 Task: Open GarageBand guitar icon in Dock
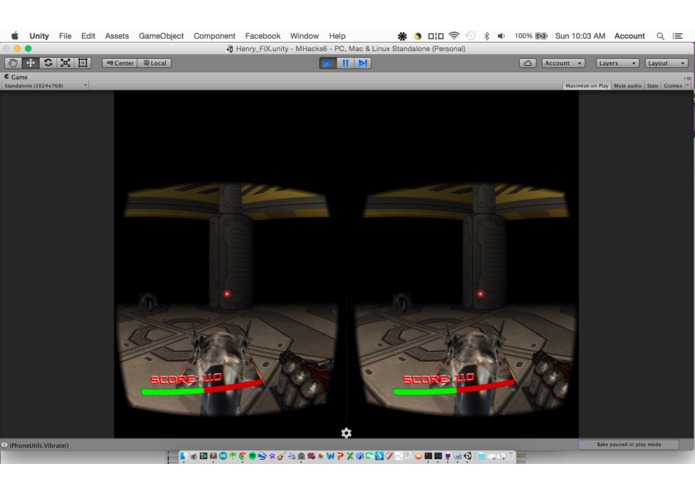[x=281, y=456]
